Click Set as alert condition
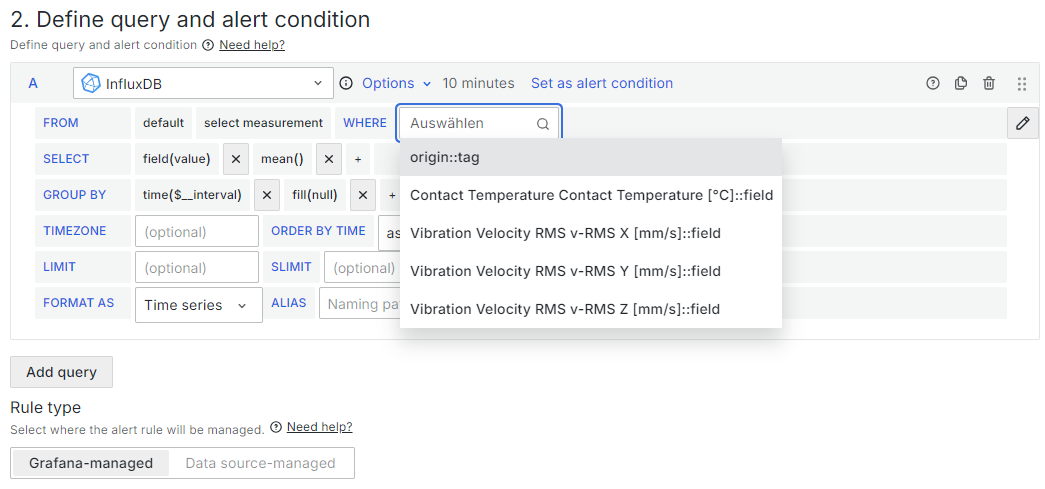This screenshot has width=1045, height=489. (x=602, y=84)
